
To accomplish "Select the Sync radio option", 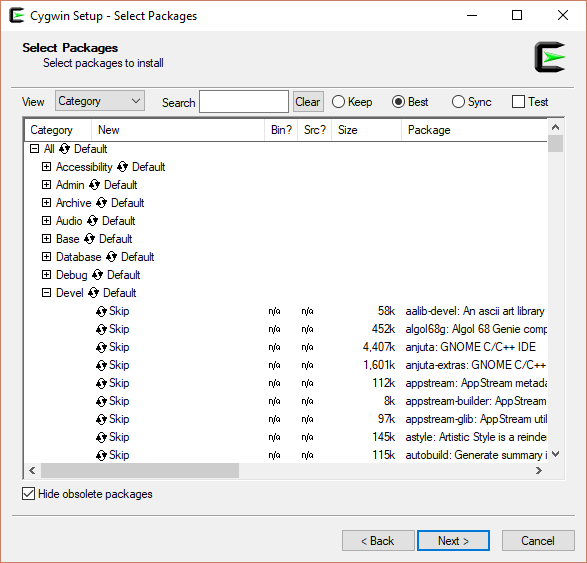I will (458, 102).
